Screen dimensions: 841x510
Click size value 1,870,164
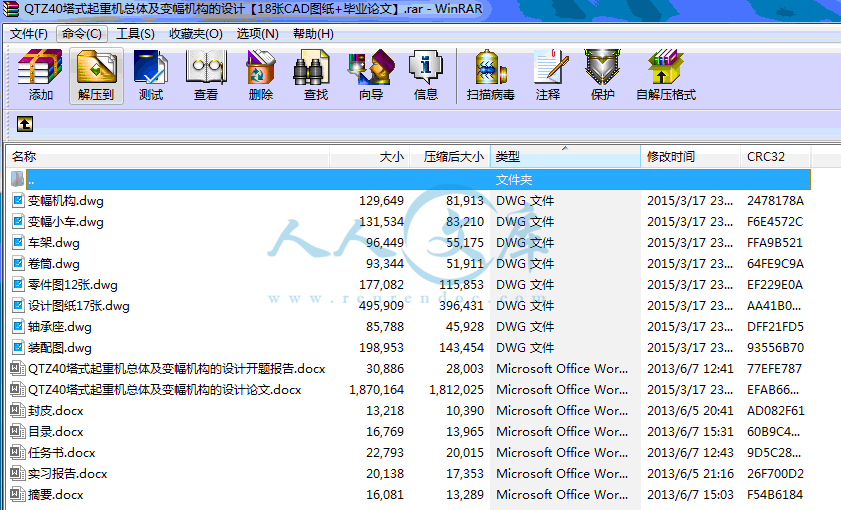pos(376,390)
